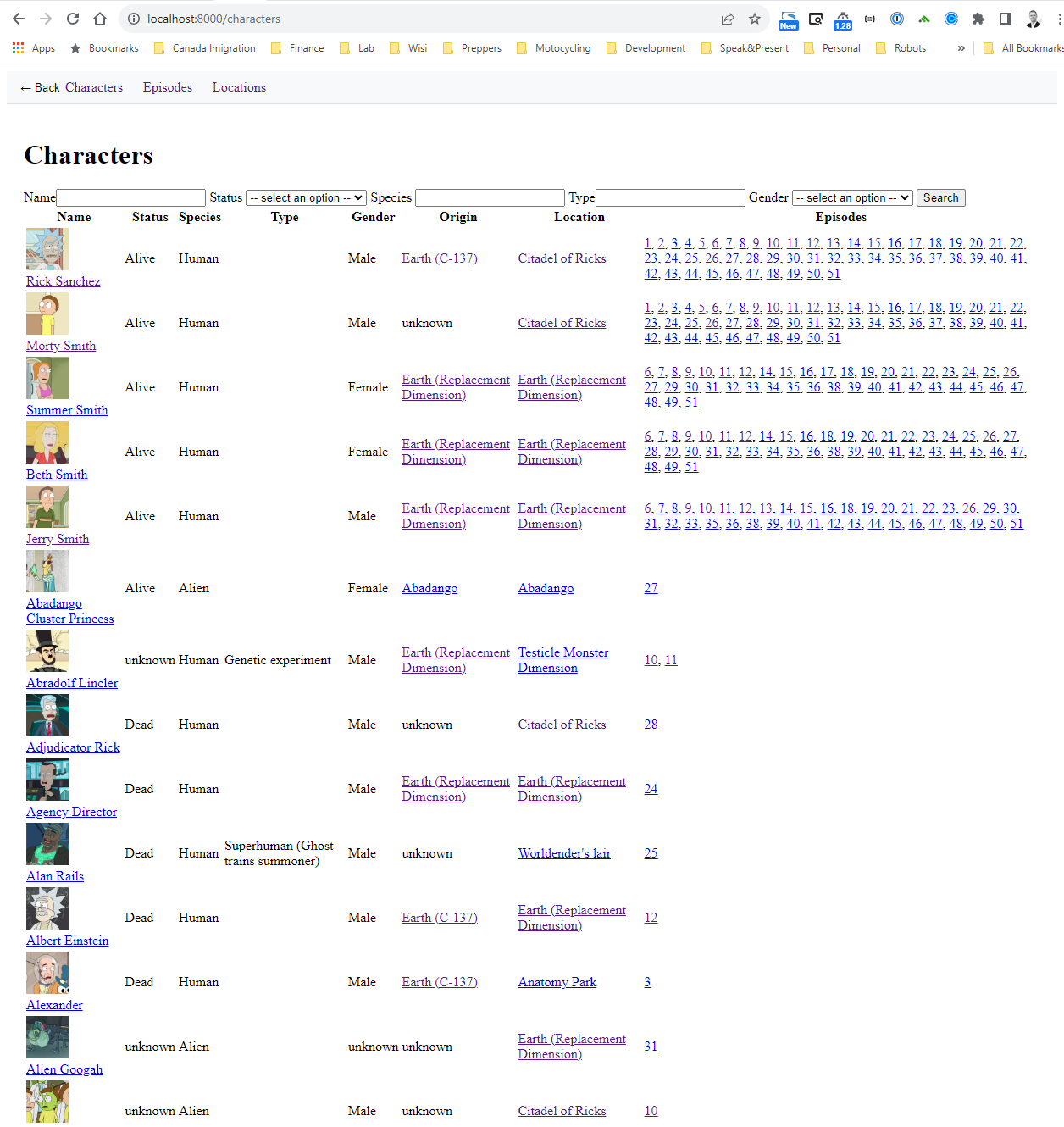Image resolution: width=1064 pixels, height=1127 pixels.
Task: Click the Alan Rails avatar thumbnail
Action: tap(47, 844)
